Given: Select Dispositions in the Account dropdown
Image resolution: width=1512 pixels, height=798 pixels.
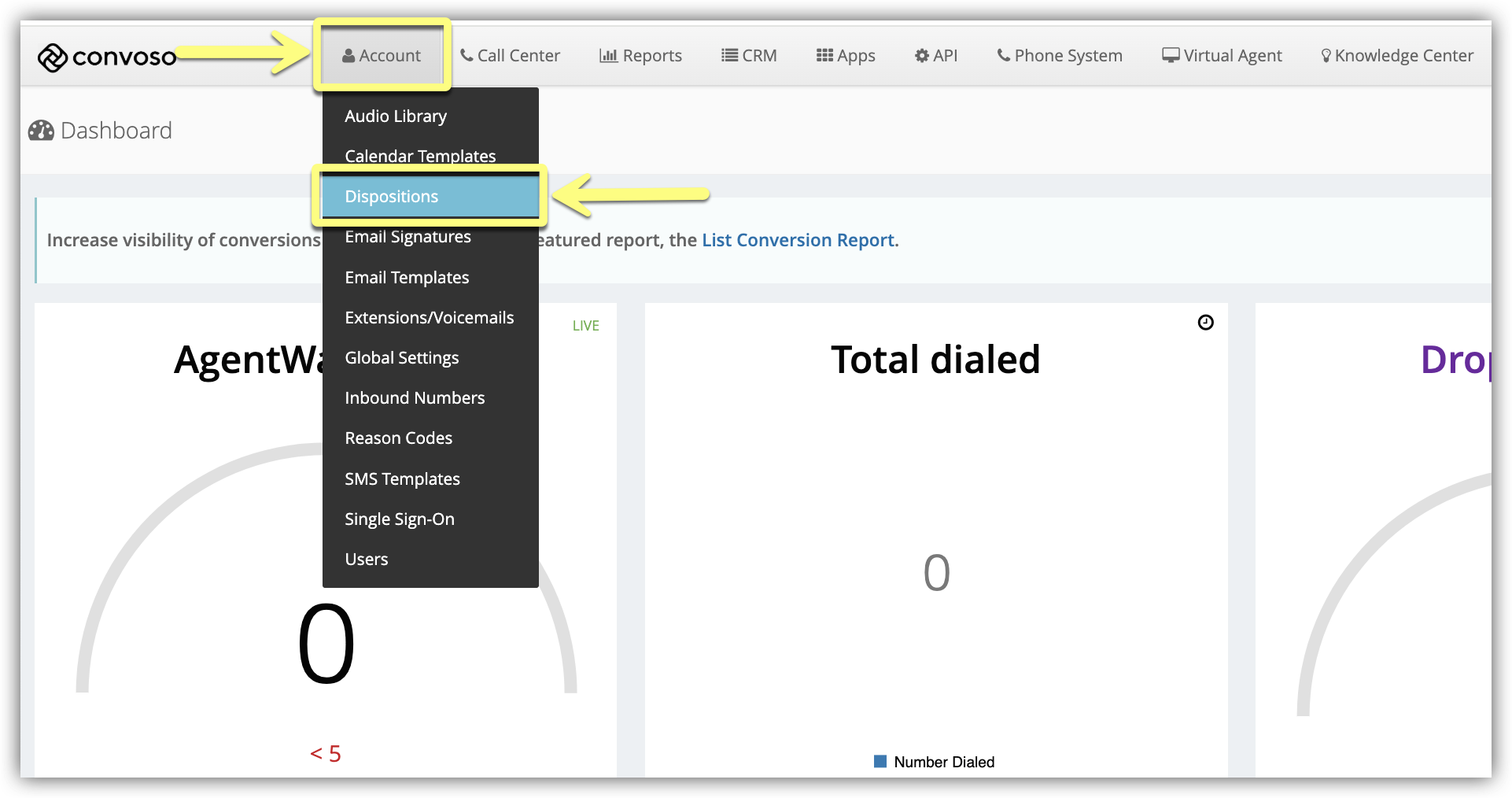Looking at the screenshot, I should (x=430, y=196).
